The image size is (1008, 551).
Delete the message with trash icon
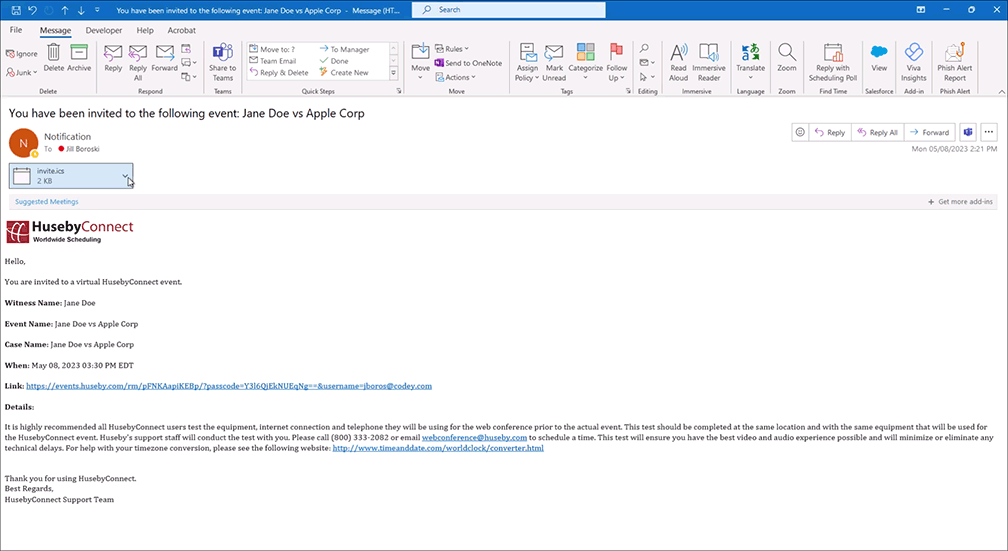click(54, 58)
